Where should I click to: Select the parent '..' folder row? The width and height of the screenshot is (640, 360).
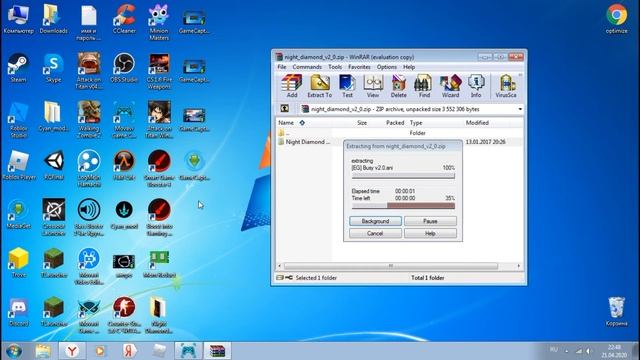point(400,133)
